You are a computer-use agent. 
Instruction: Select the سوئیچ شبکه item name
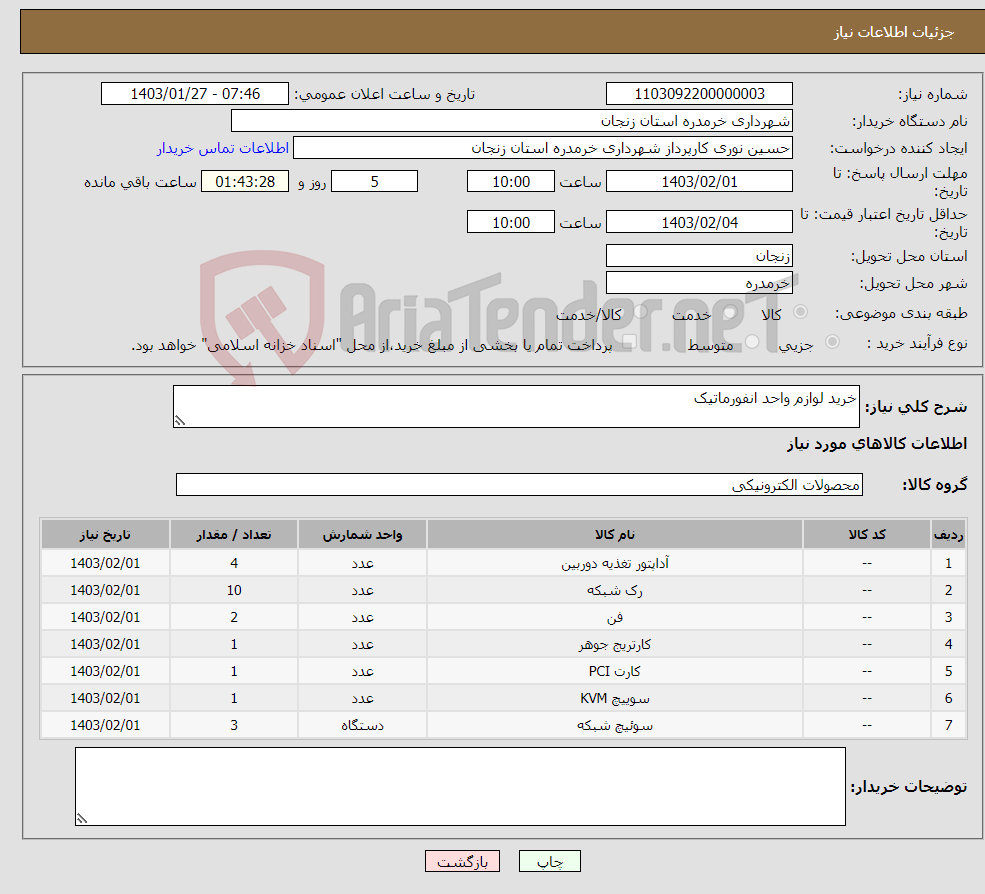point(615,725)
